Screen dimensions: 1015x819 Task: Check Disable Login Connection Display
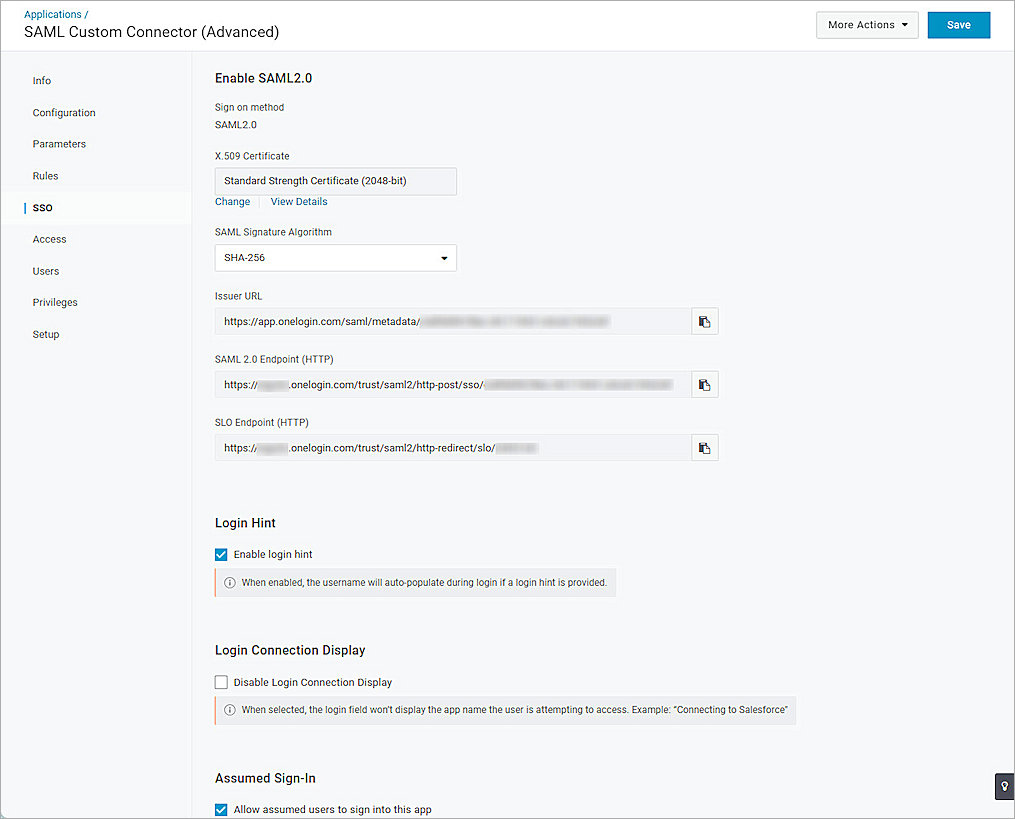(x=220, y=682)
